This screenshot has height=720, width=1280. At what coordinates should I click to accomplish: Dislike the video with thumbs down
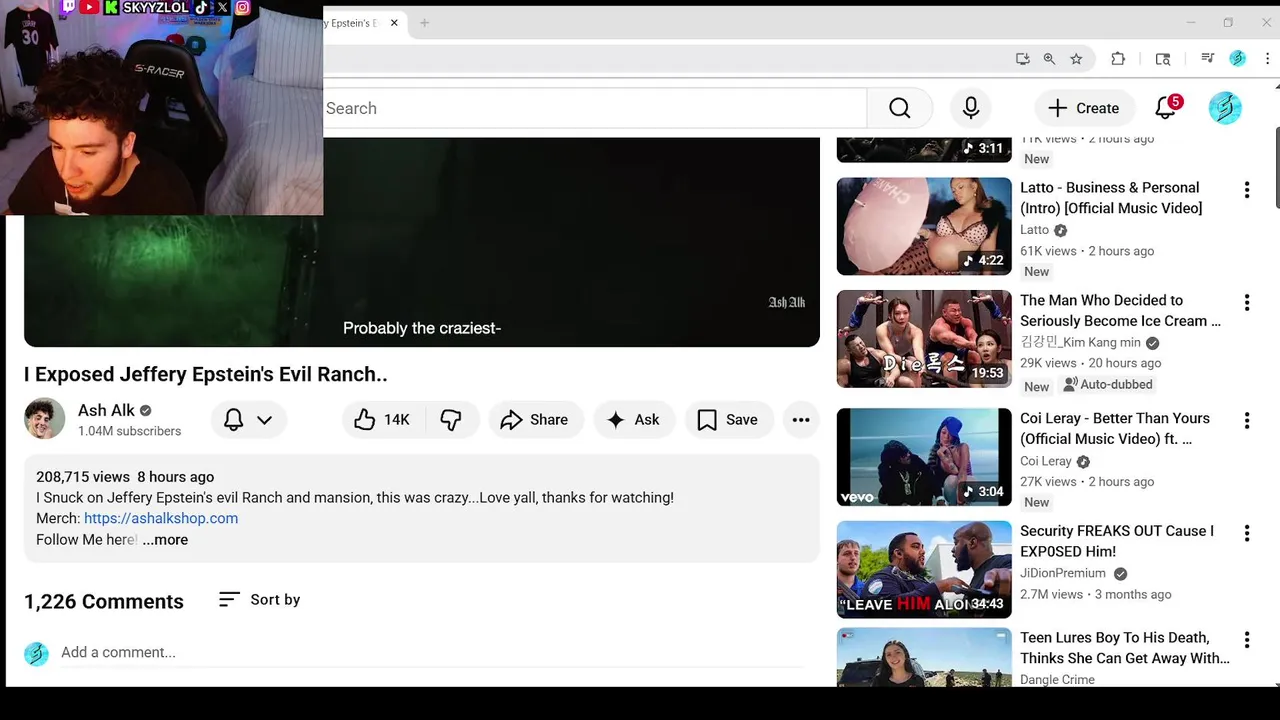[x=451, y=420]
